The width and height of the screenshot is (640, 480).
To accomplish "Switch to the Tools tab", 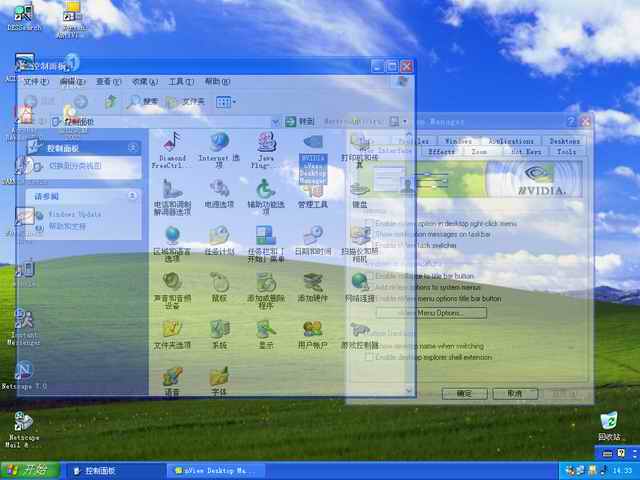I will pos(567,152).
